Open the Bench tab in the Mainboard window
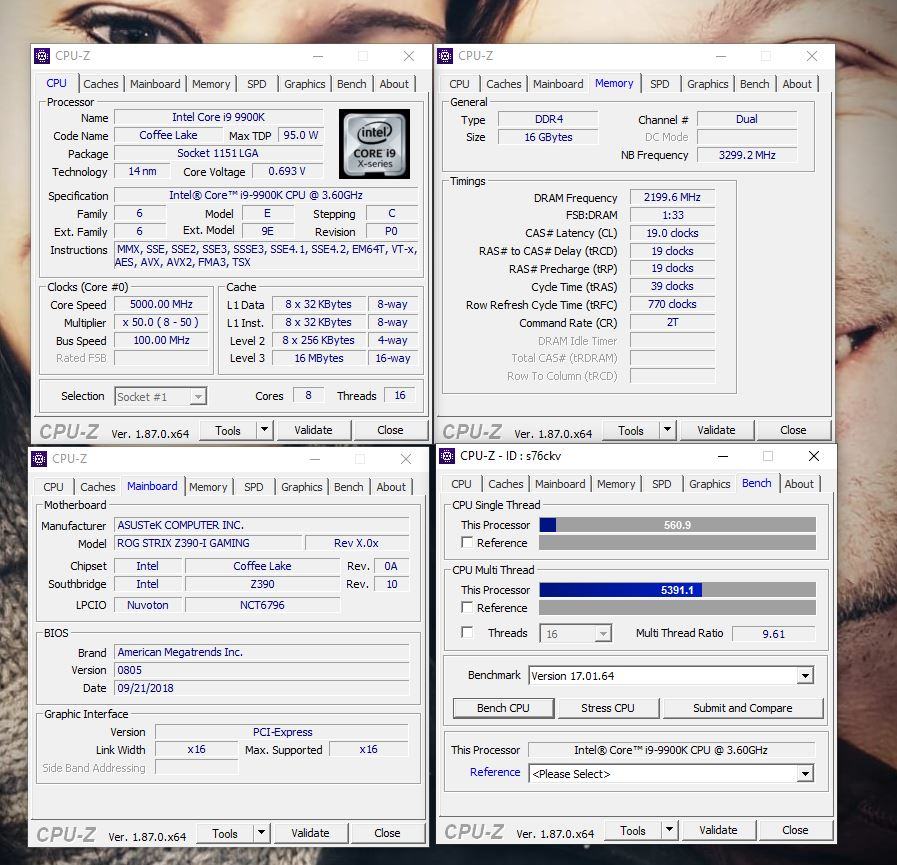Image resolution: width=897 pixels, height=865 pixels. click(348, 487)
